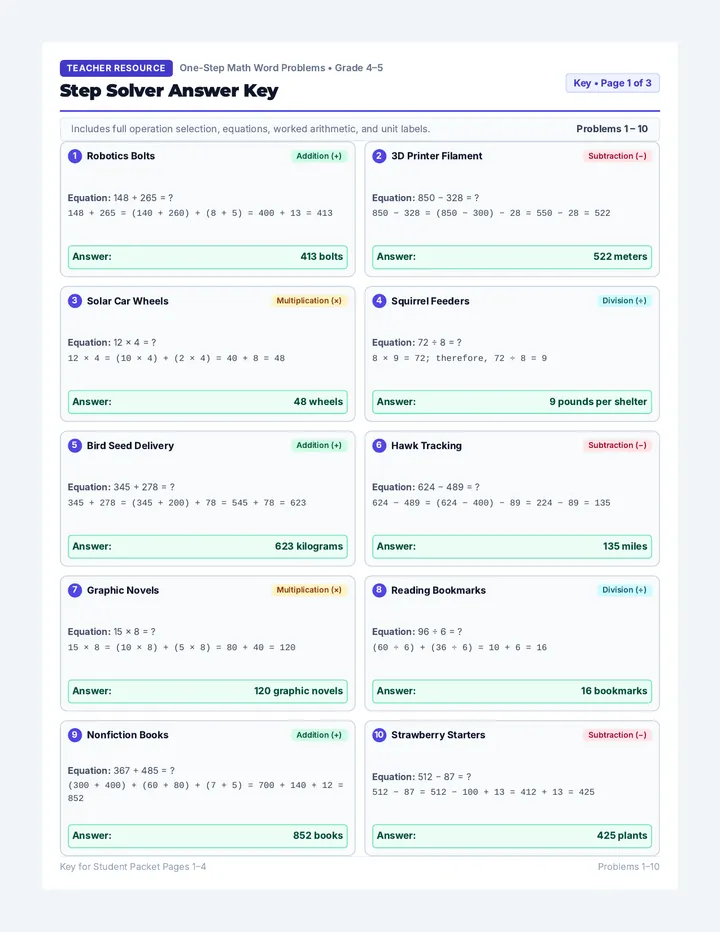Click the '16 bookmarks' answer box
The image size is (720, 932).
512,691
